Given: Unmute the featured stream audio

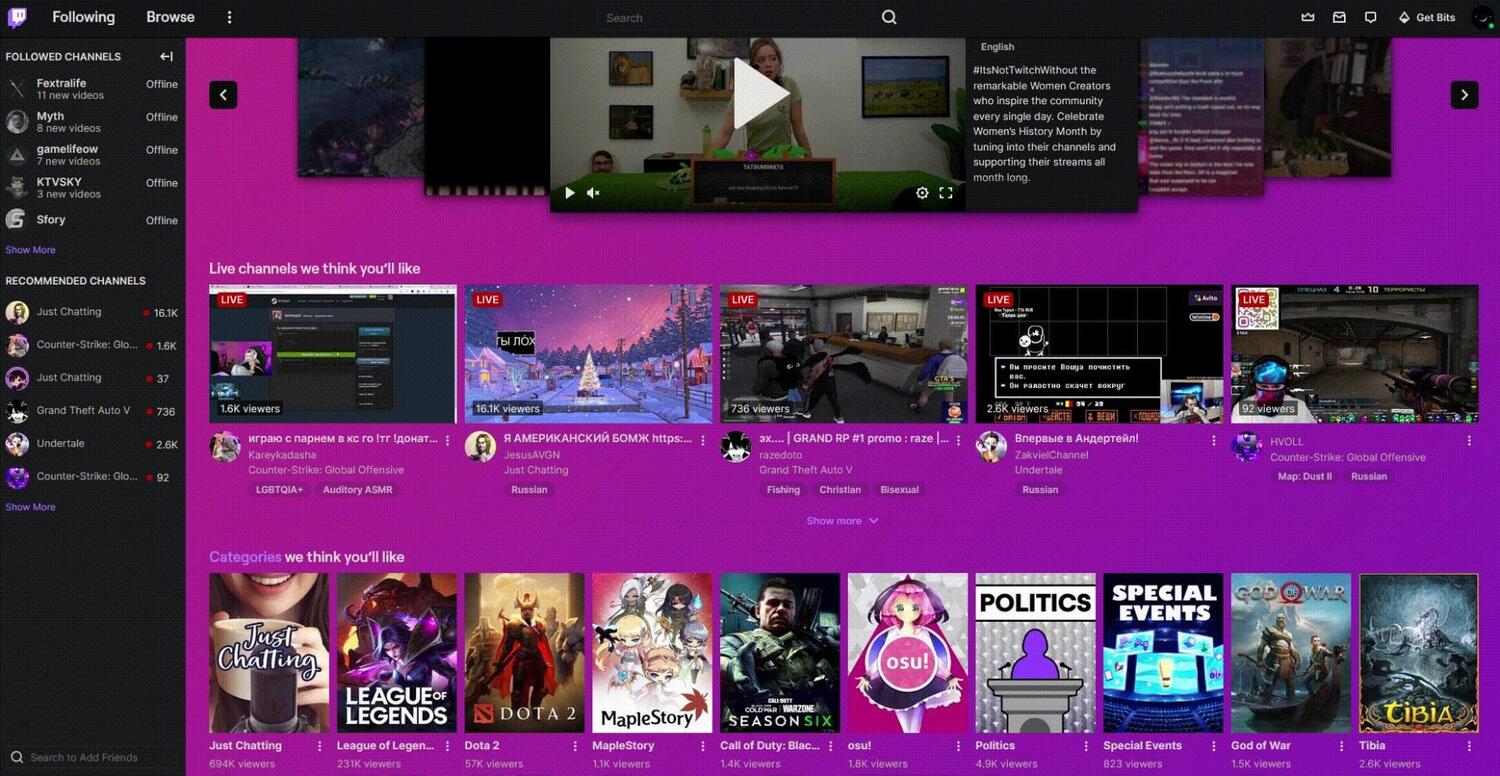Looking at the screenshot, I should [593, 192].
